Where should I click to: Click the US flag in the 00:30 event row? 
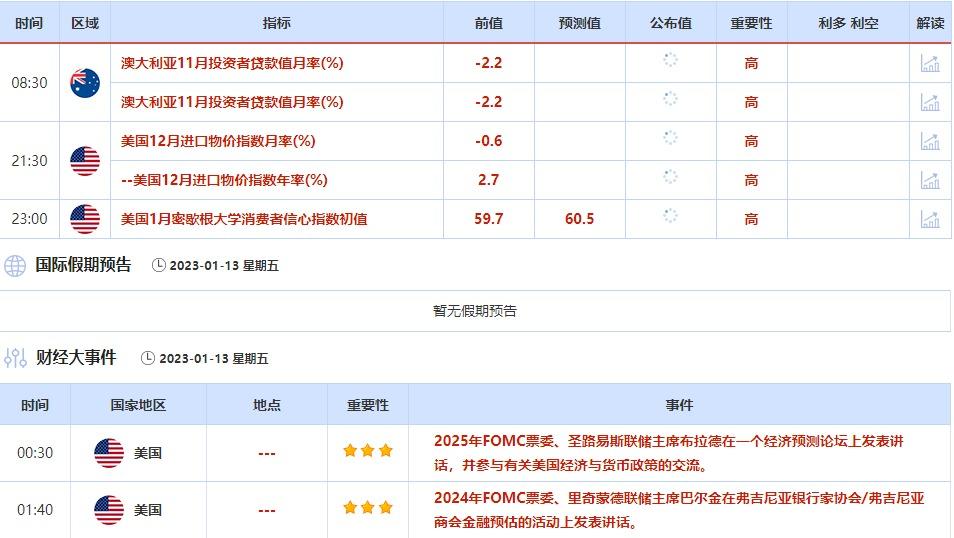109,452
